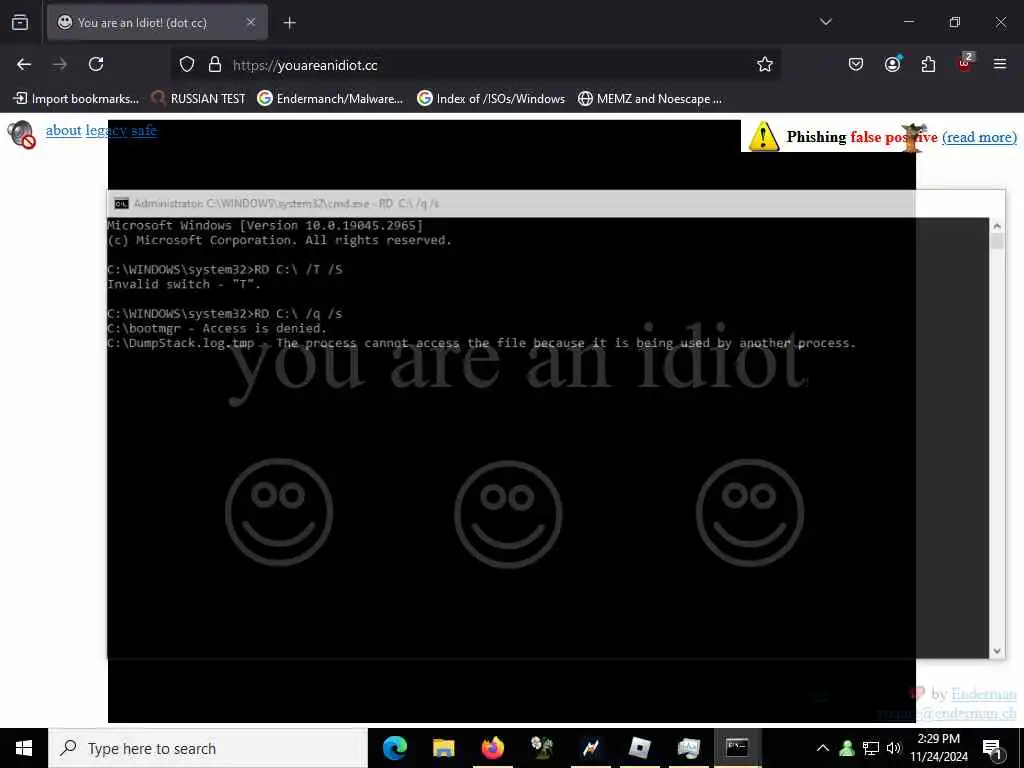Click the rightmost smiley face on the page
The height and width of the screenshot is (768, 1024).
(750, 512)
